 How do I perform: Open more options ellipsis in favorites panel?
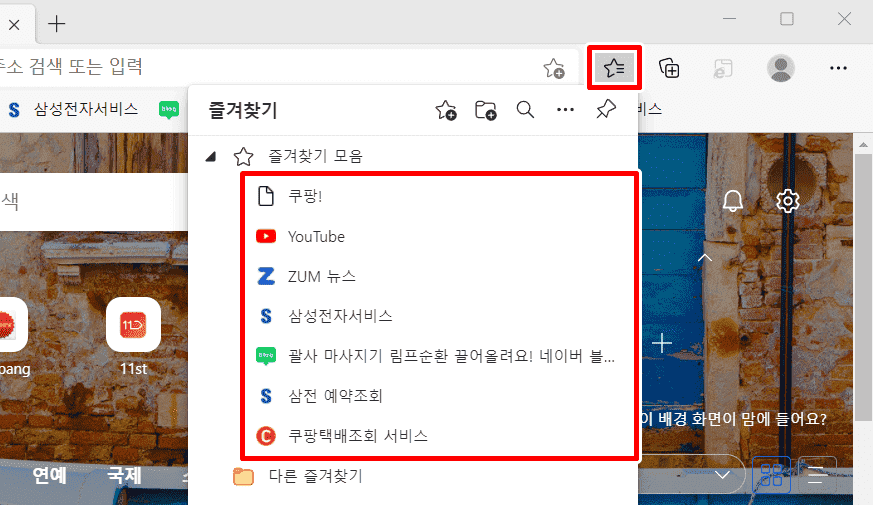[565, 110]
